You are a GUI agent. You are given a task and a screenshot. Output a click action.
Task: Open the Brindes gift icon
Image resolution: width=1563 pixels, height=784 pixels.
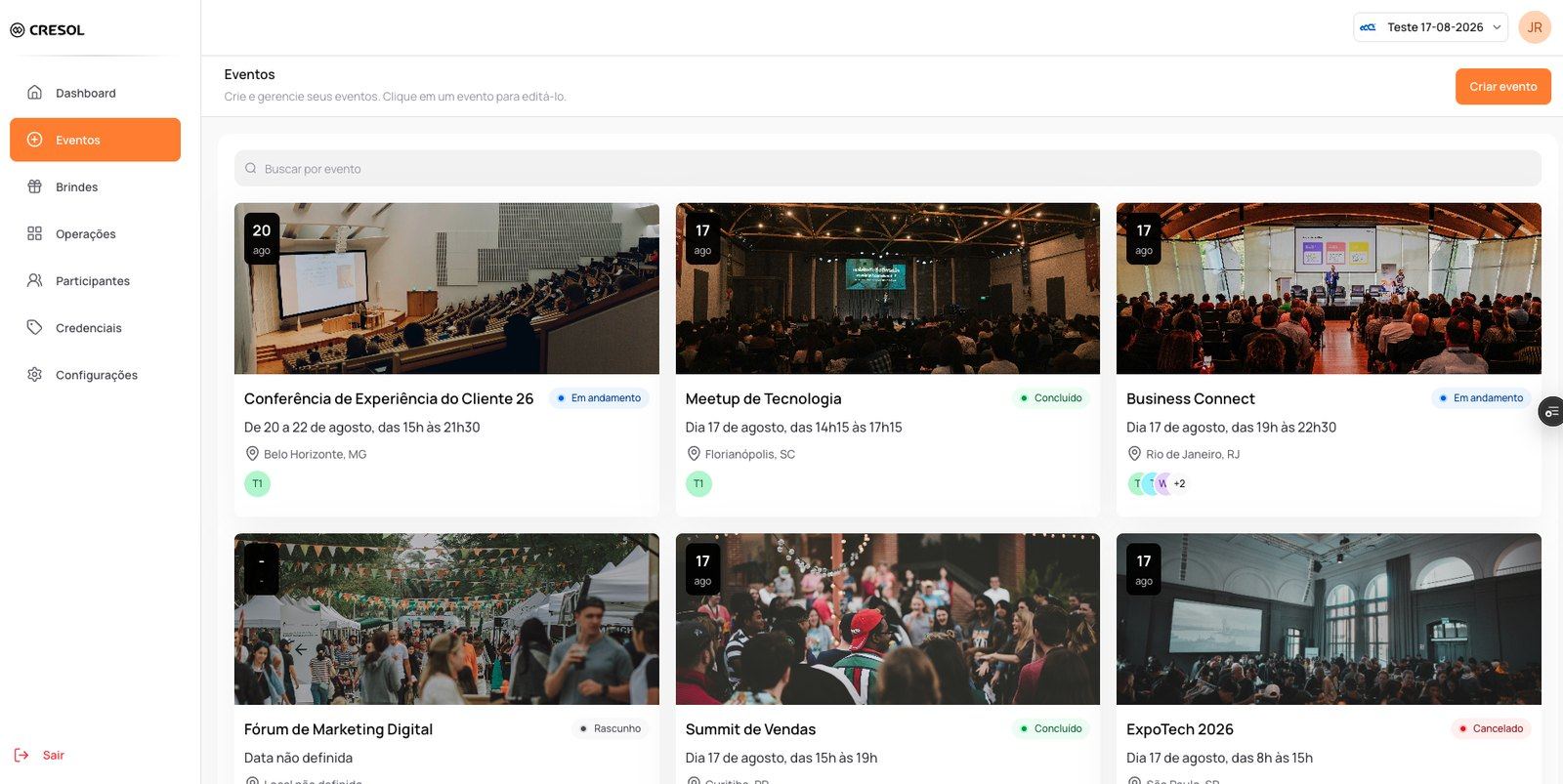tap(34, 186)
